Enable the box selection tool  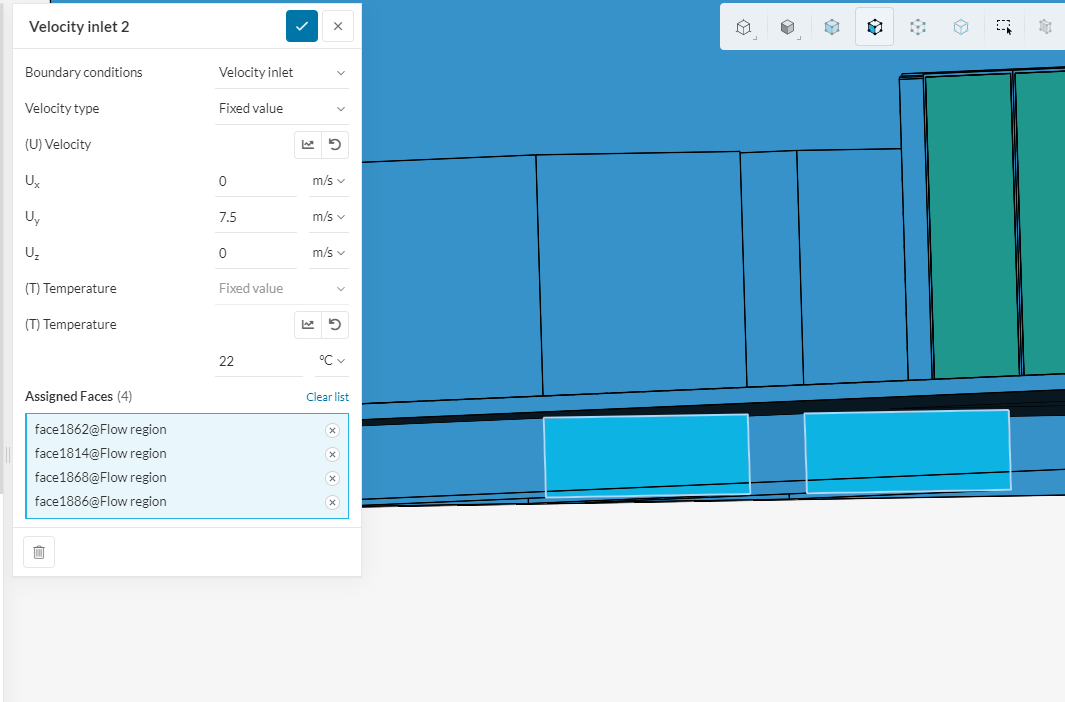[1004, 27]
